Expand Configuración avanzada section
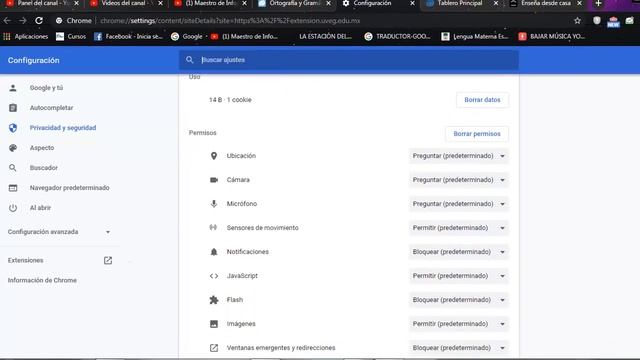 [x=59, y=232]
